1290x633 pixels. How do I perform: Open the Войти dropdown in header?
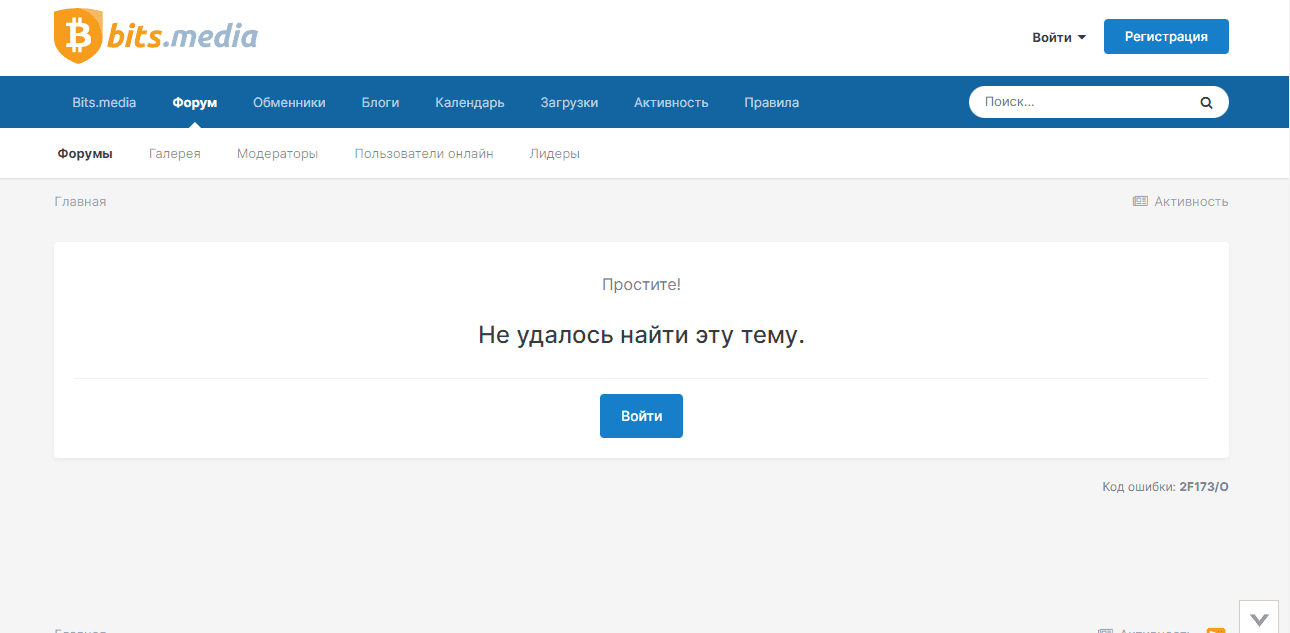[x=1059, y=37]
